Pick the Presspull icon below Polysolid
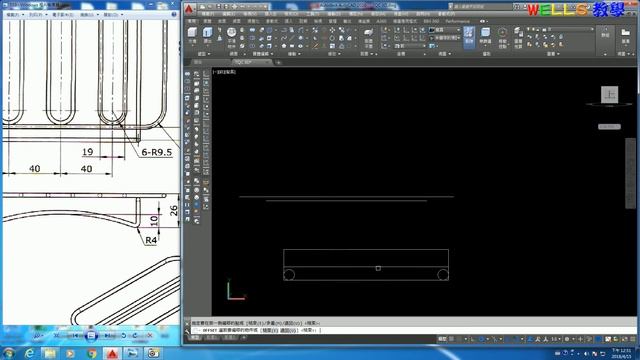 pyautogui.click(x=220, y=38)
